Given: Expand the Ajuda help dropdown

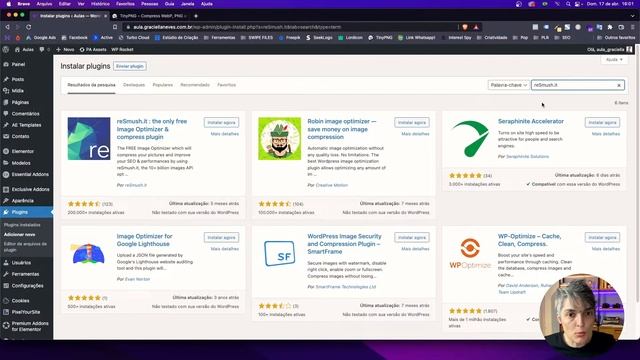Looking at the screenshot, I should coord(614,60).
